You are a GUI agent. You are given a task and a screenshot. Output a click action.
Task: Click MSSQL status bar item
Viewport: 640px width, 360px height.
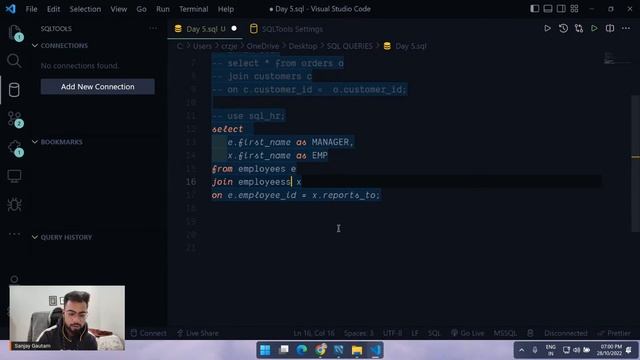[505, 333]
